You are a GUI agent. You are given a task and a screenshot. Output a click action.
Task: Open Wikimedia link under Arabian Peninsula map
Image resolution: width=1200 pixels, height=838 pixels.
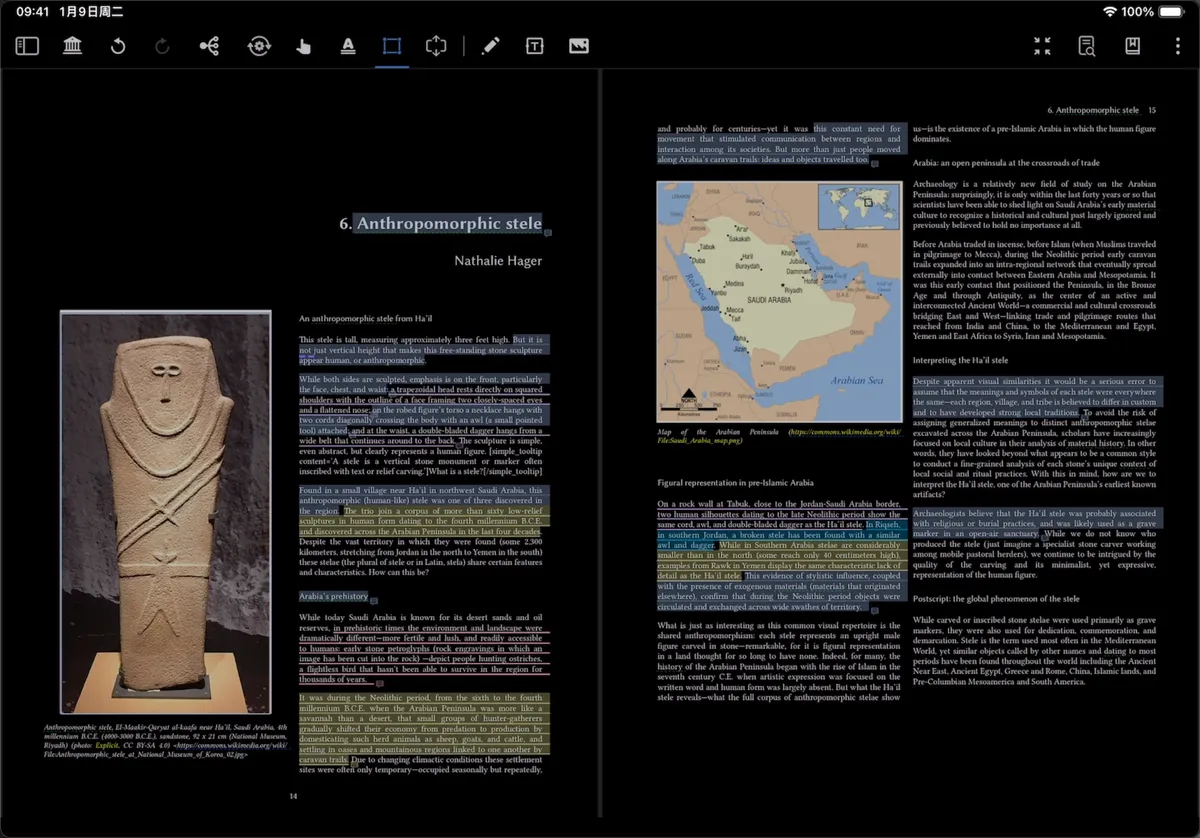[779, 436]
